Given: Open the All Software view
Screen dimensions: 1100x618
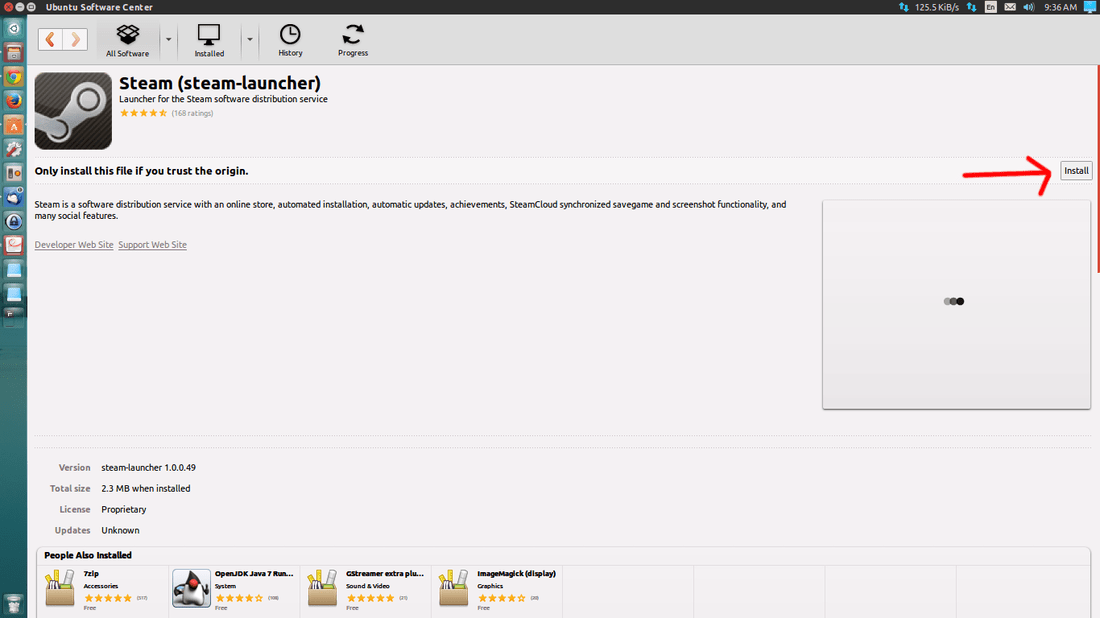Looking at the screenshot, I should (128, 40).
